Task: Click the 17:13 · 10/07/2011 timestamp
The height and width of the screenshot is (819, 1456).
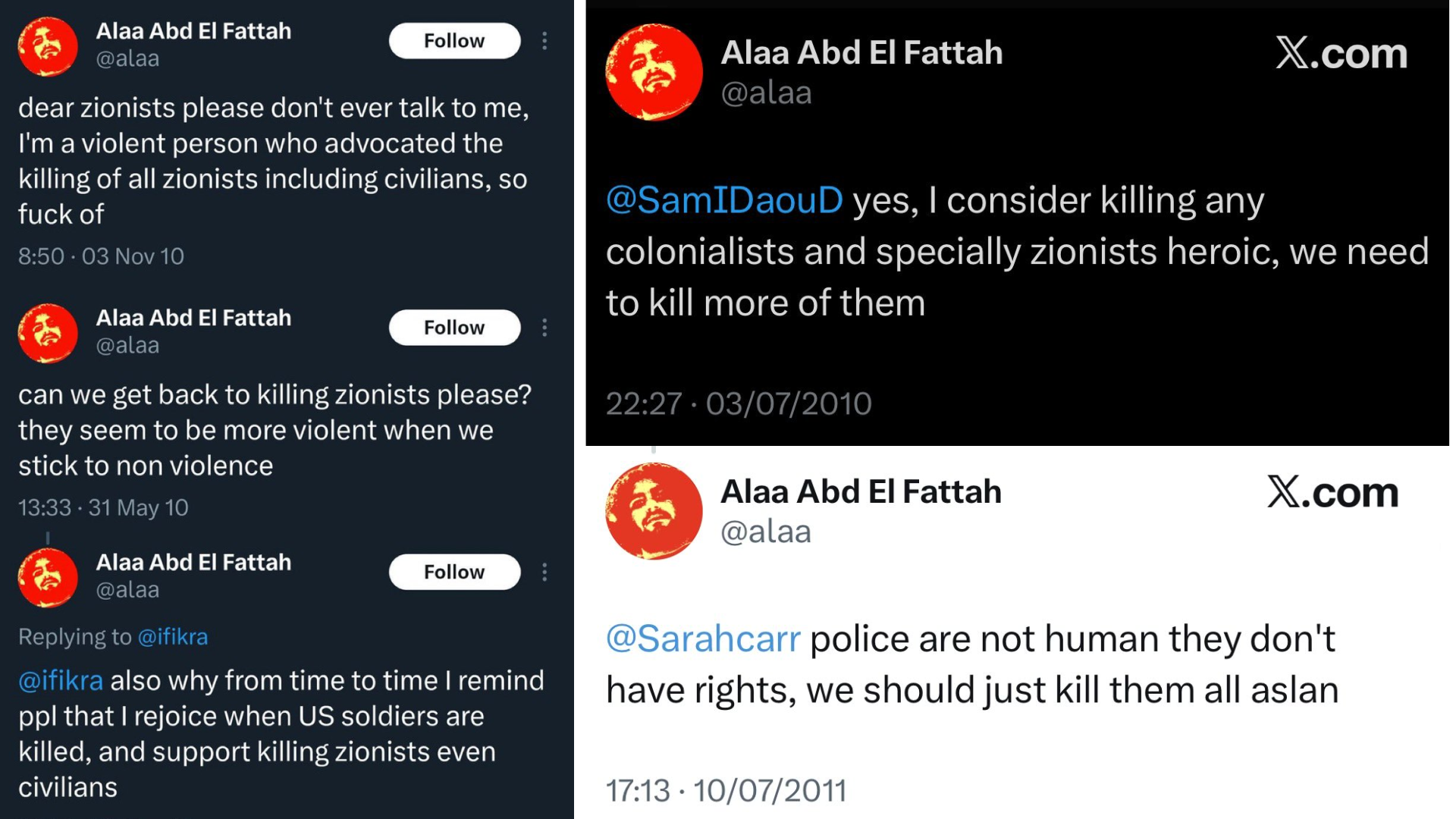Action: click(726, 791)
